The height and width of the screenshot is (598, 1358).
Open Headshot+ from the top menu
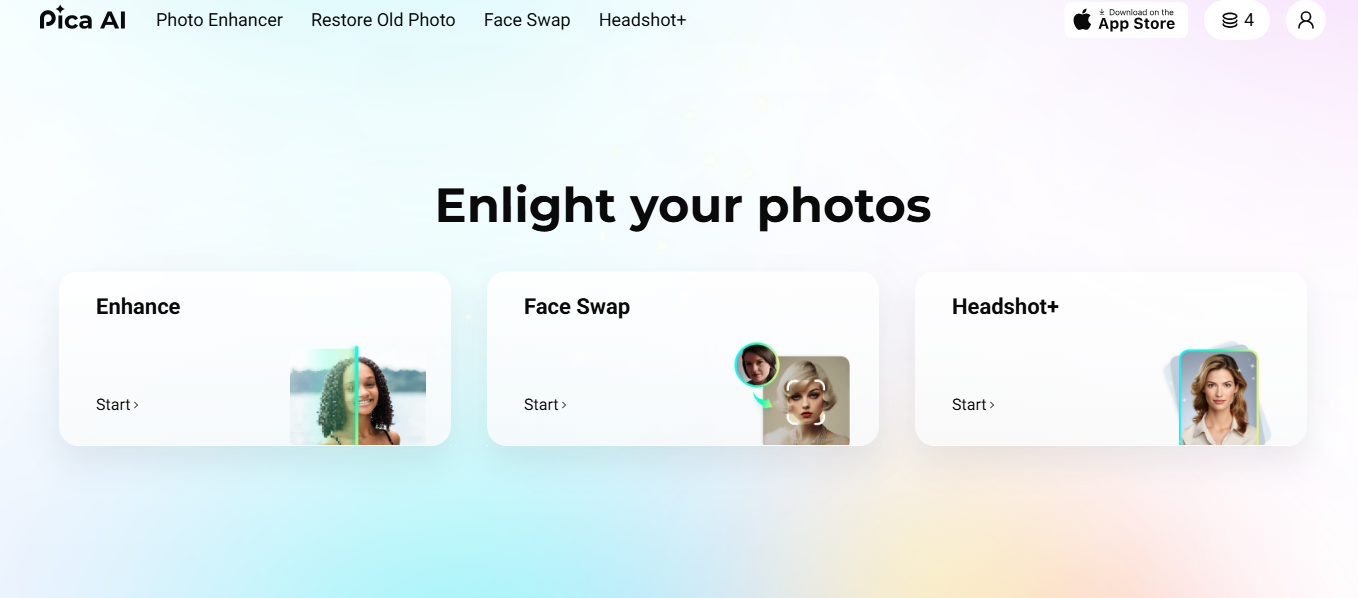(x=642, y=20)
